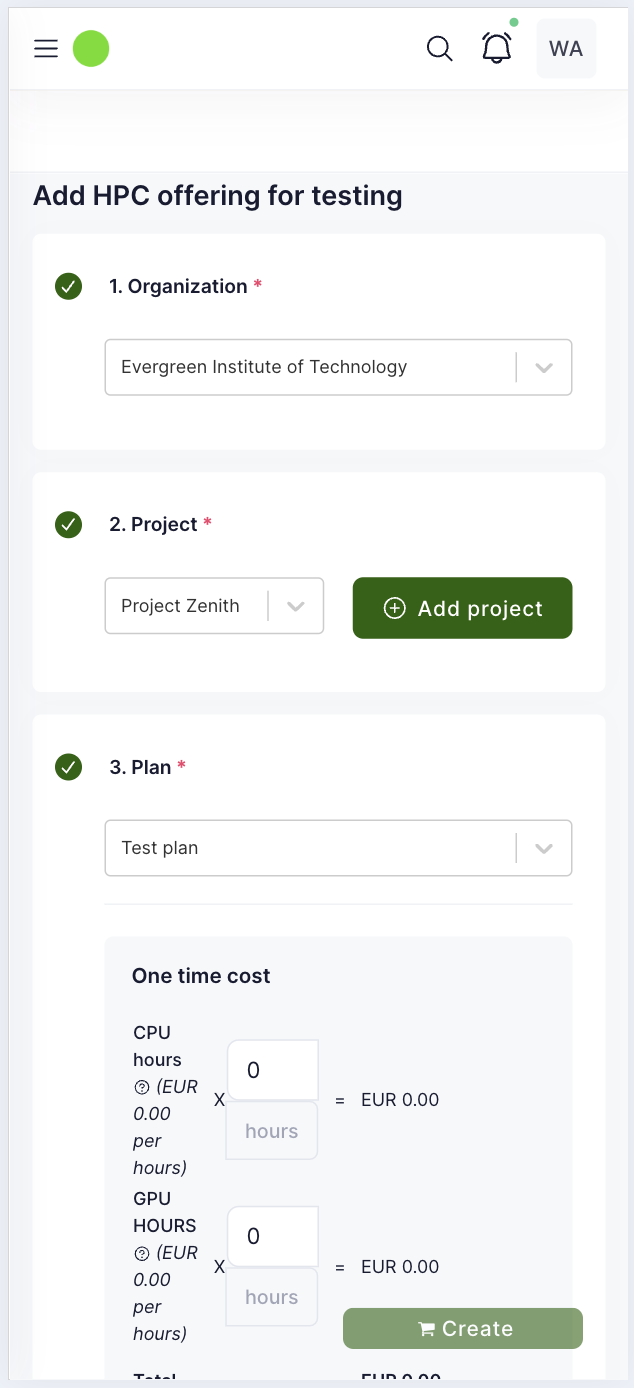
Task: Open the notifications bell
Action: point(497,48)
